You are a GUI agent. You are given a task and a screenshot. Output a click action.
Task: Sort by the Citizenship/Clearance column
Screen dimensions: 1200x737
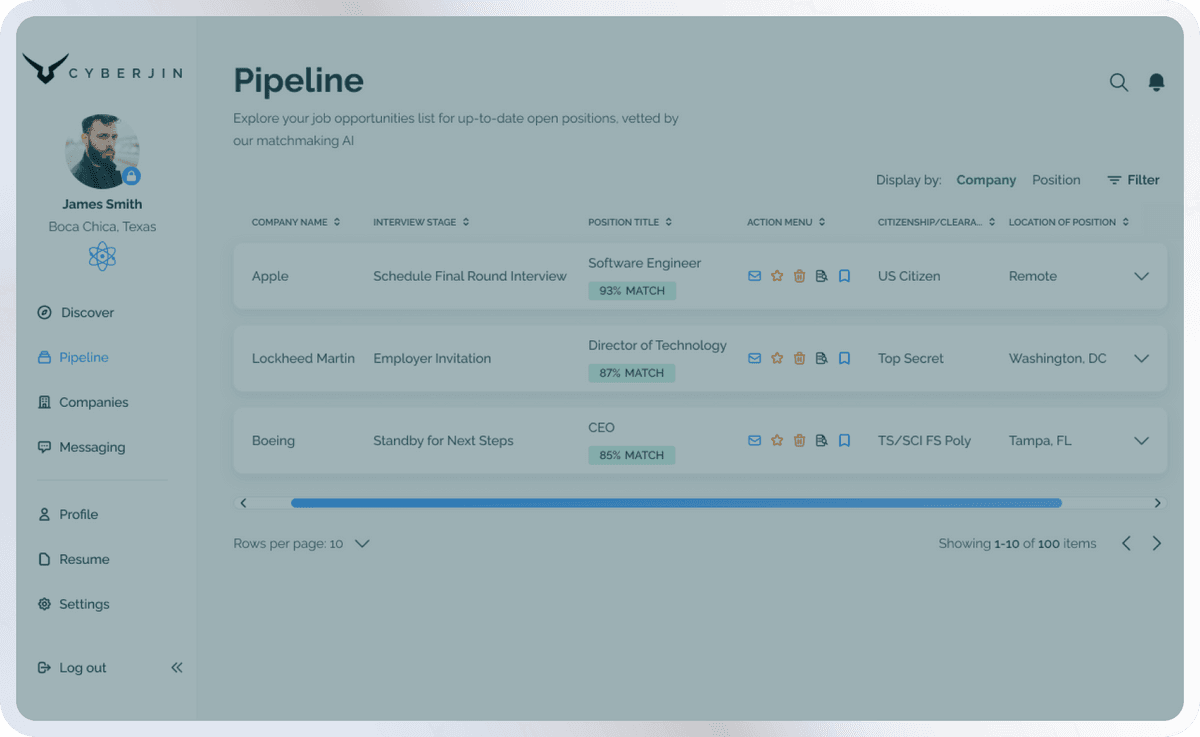pyautogui.click(x=937, y=222)
